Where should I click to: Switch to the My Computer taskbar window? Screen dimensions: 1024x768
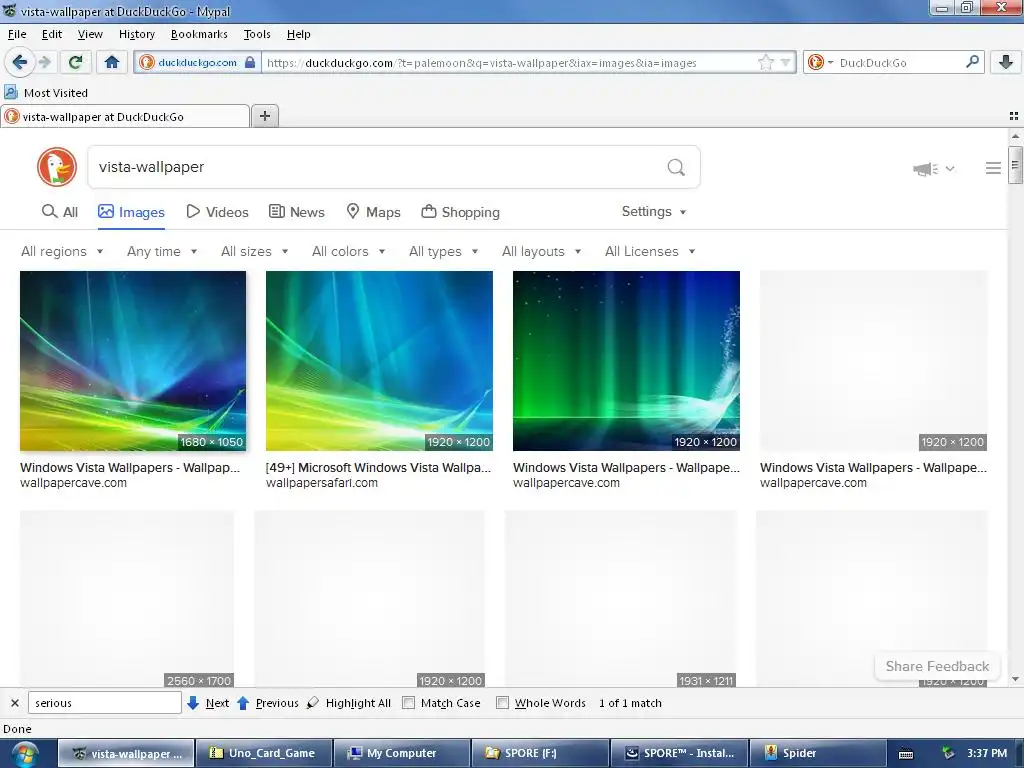click(402, 753)
